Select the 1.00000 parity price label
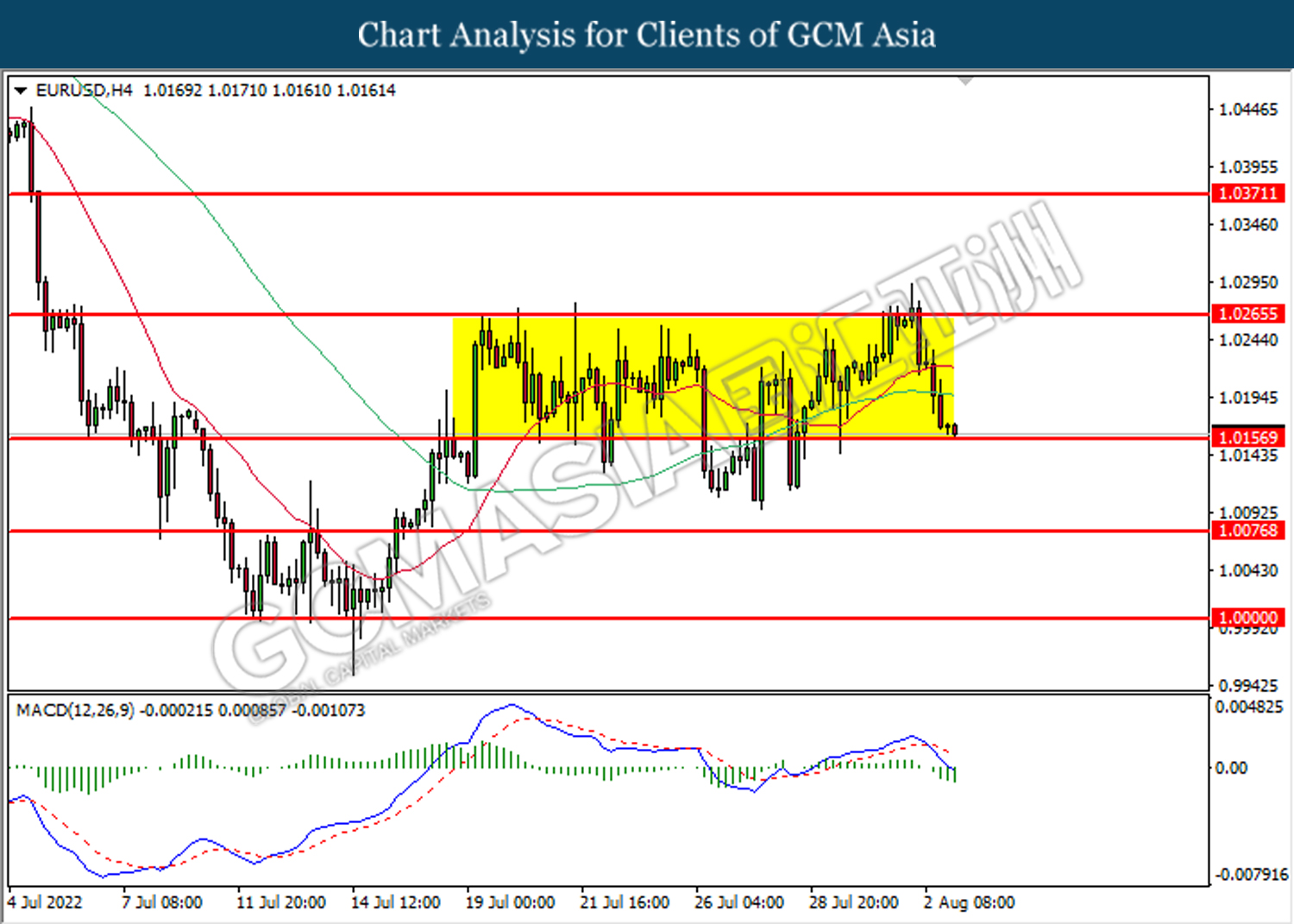Image resolution: width=1294 pixels, height=924 pixels. pos(1247,618)
